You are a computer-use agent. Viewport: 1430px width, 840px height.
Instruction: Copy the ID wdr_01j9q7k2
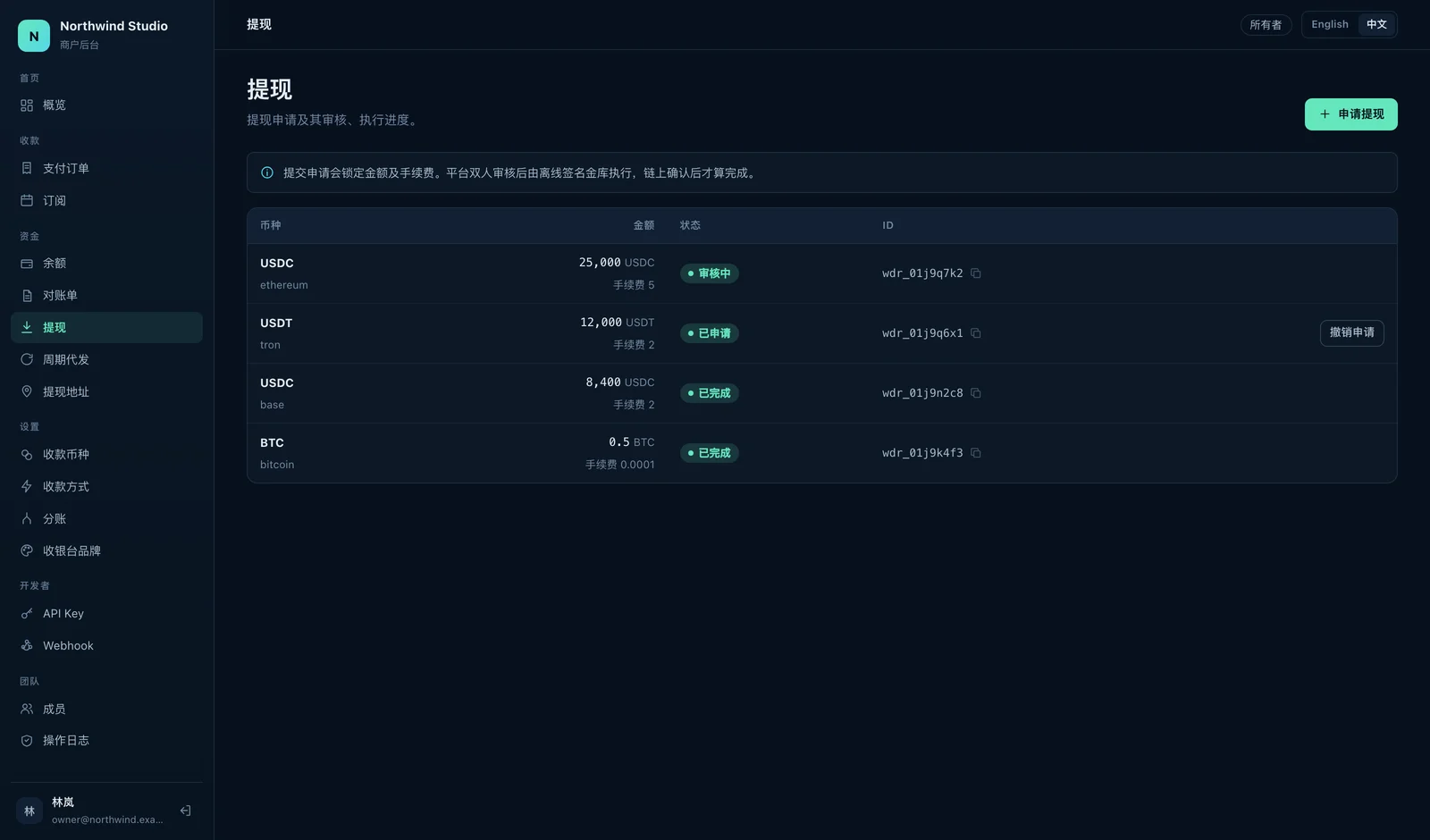tap(976, 273)
